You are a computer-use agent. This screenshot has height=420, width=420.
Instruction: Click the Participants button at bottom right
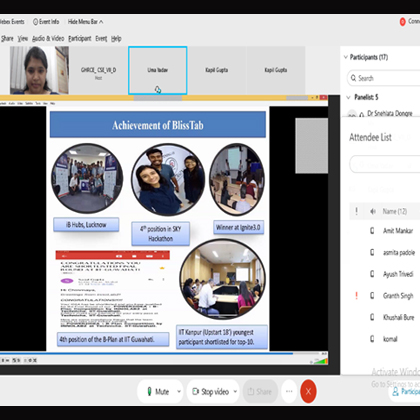click(406, 391)
